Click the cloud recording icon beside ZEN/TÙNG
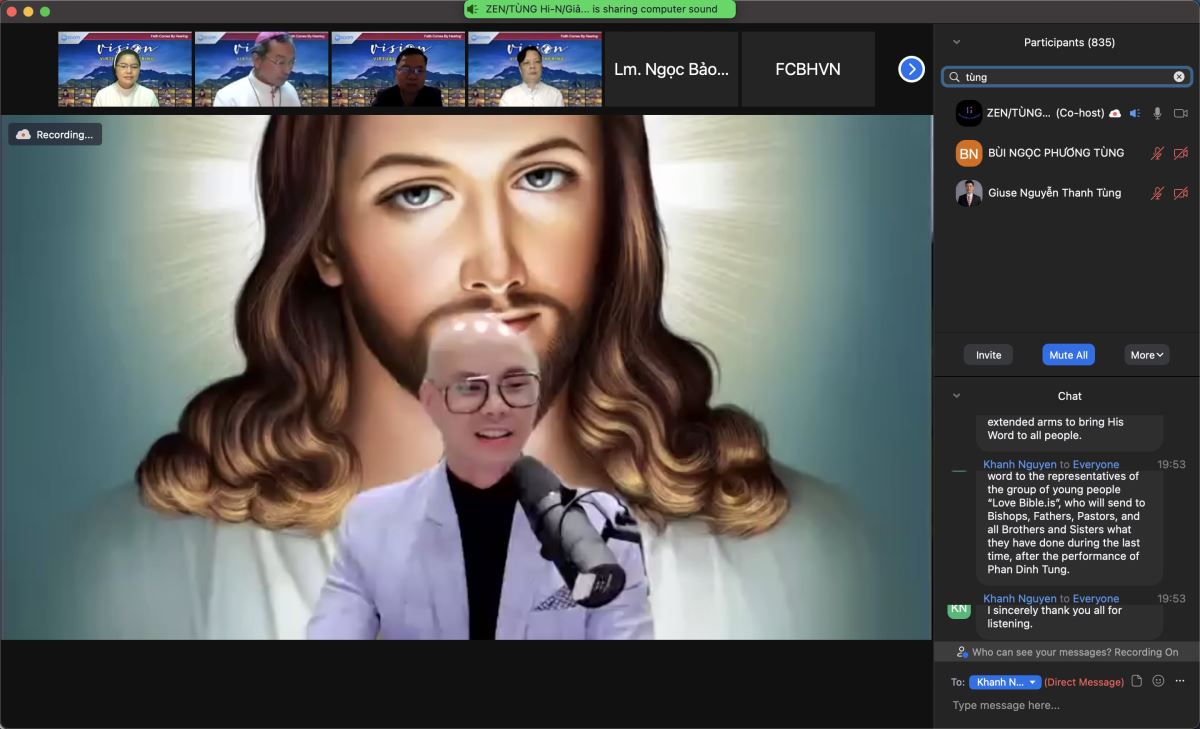 pyautogui.click(x=1115, y=113)
